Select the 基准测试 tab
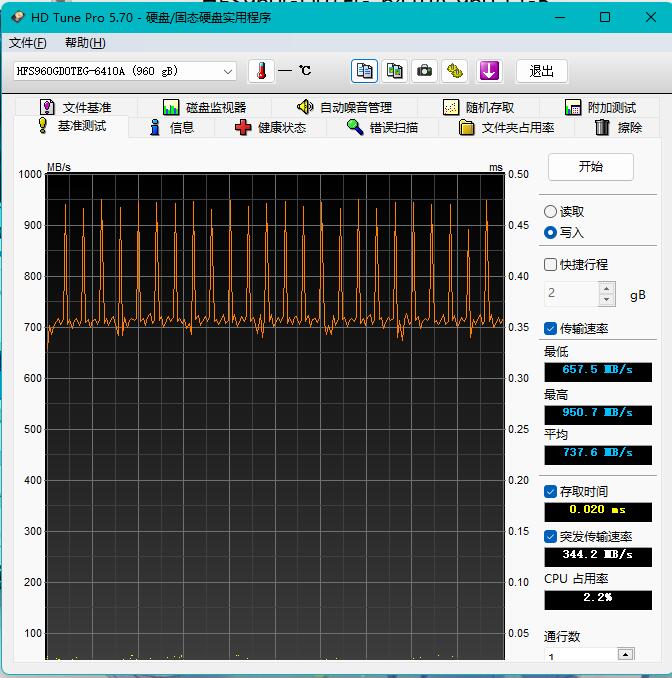The width and height of the screenshot is (672, 678). [x=72, y=126]
